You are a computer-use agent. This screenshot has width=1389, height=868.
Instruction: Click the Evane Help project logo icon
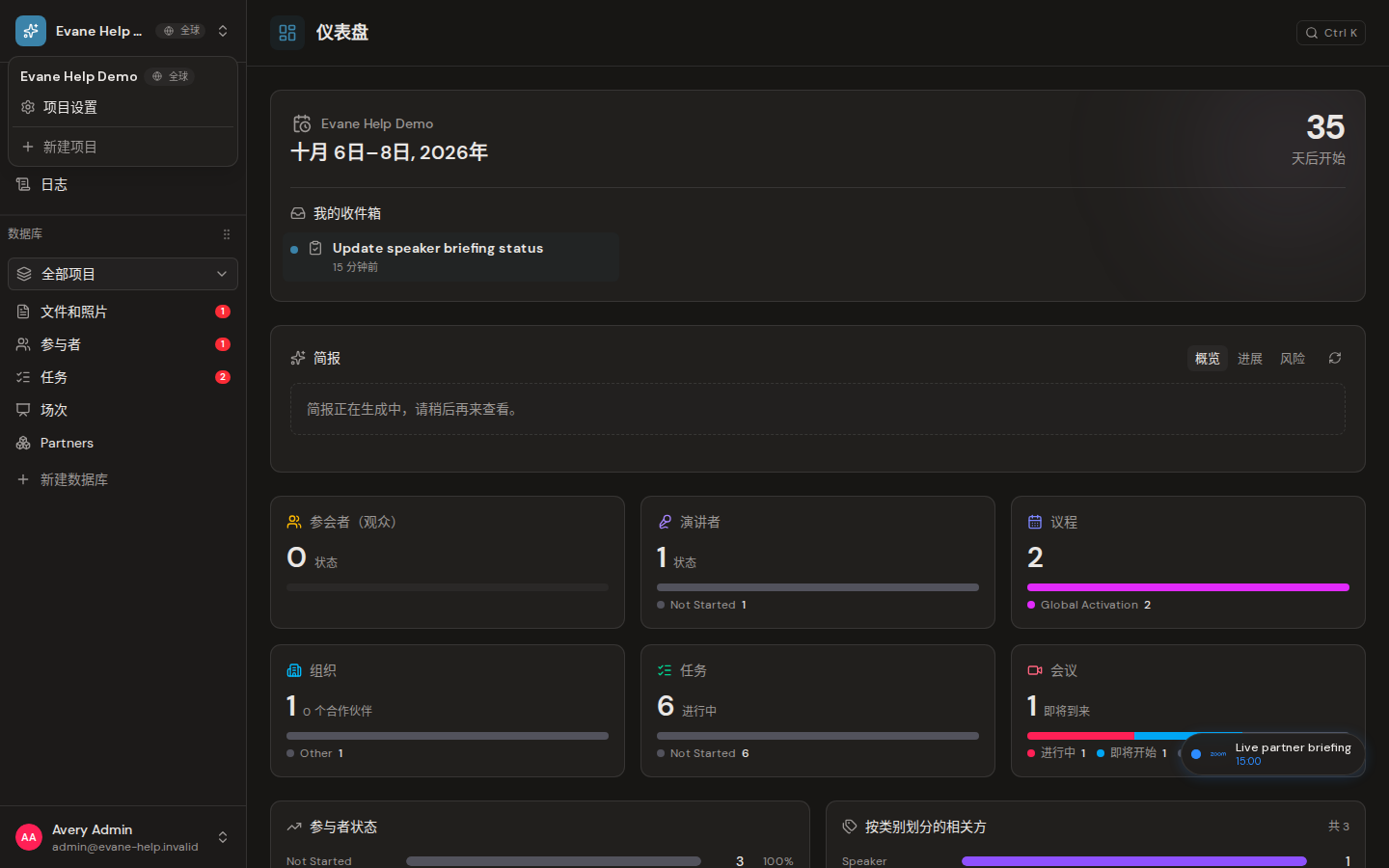click(31, 31)
